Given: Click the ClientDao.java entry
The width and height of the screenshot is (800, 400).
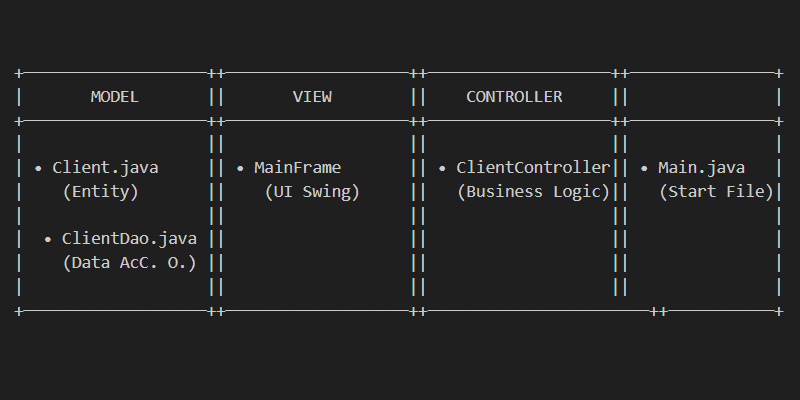Looking at the screenshot, I should pos(129,239).
